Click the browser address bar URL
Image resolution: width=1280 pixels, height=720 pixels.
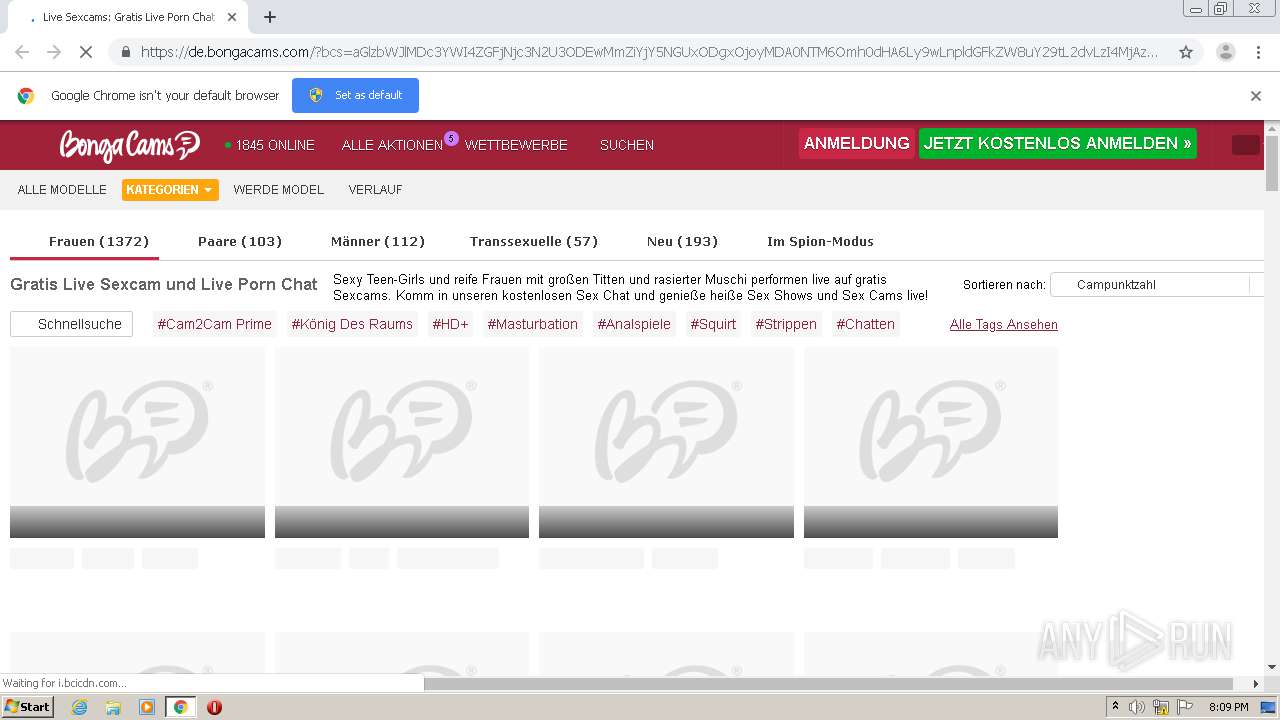point(650,52)
